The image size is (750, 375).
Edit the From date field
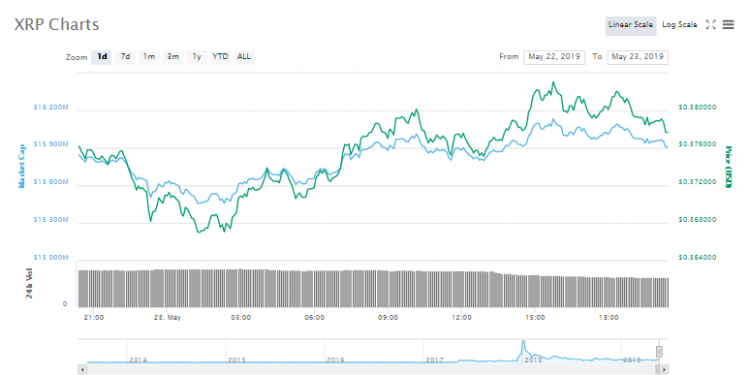(x=554, y=57)
